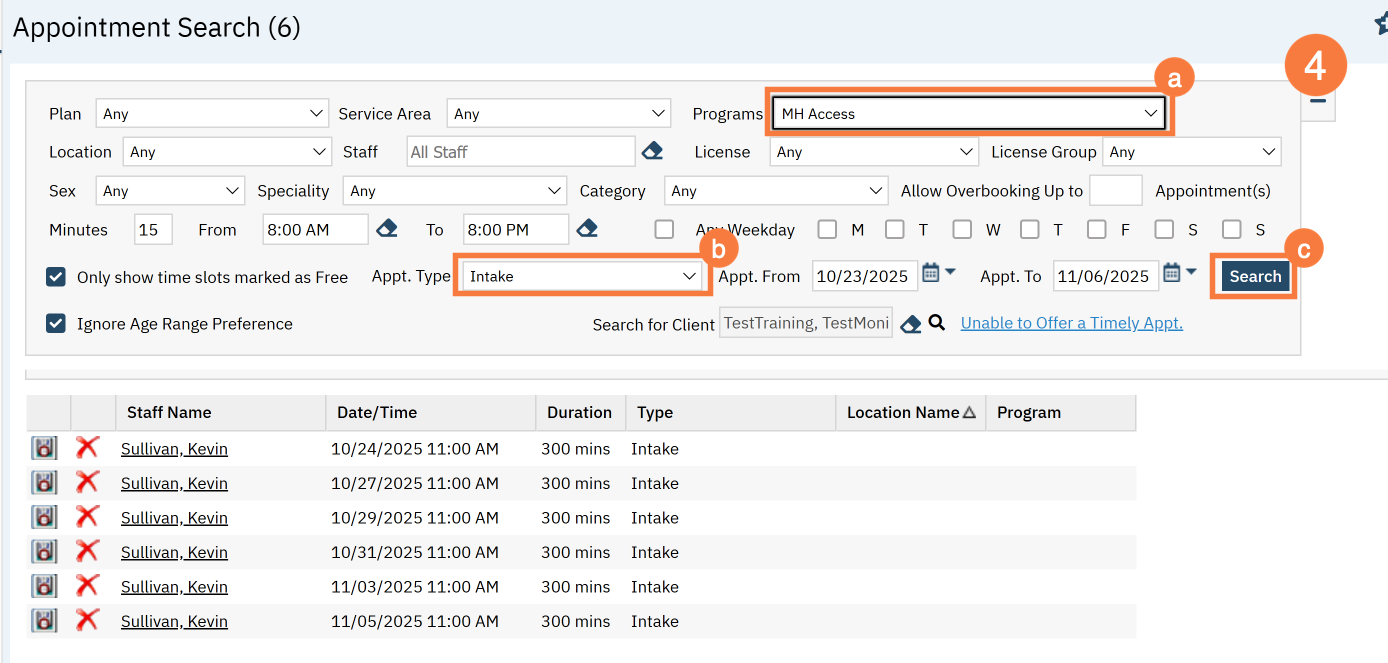Click the Minutes input field
Screen dimensions: 1388x663
[153, 230]
